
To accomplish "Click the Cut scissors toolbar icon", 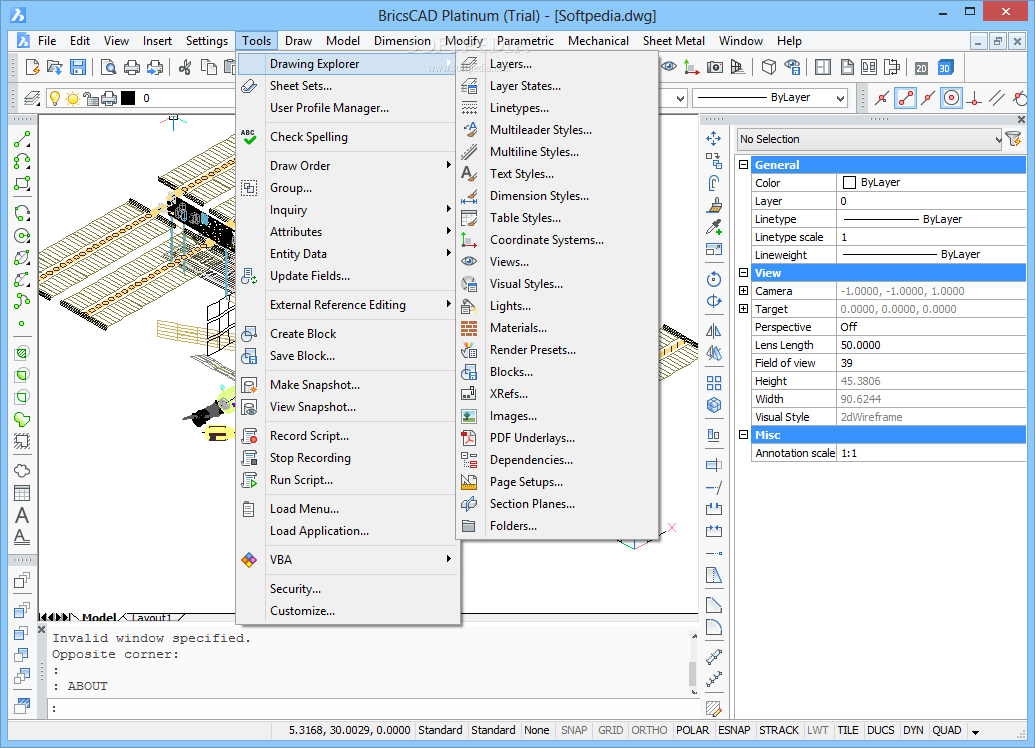I will 185,67.
